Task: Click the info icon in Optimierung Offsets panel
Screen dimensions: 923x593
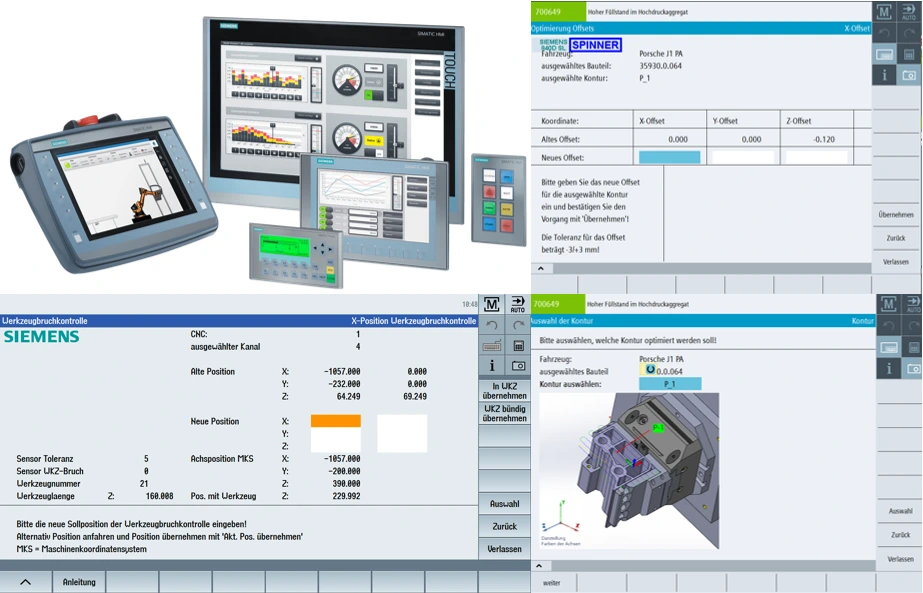Action: 885,75
